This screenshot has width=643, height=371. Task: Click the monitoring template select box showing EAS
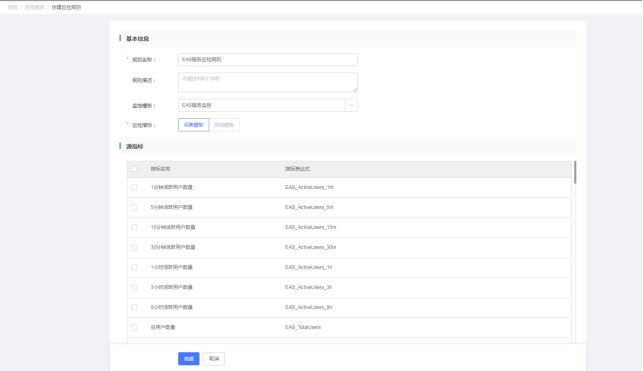click(x=268, y=105)
